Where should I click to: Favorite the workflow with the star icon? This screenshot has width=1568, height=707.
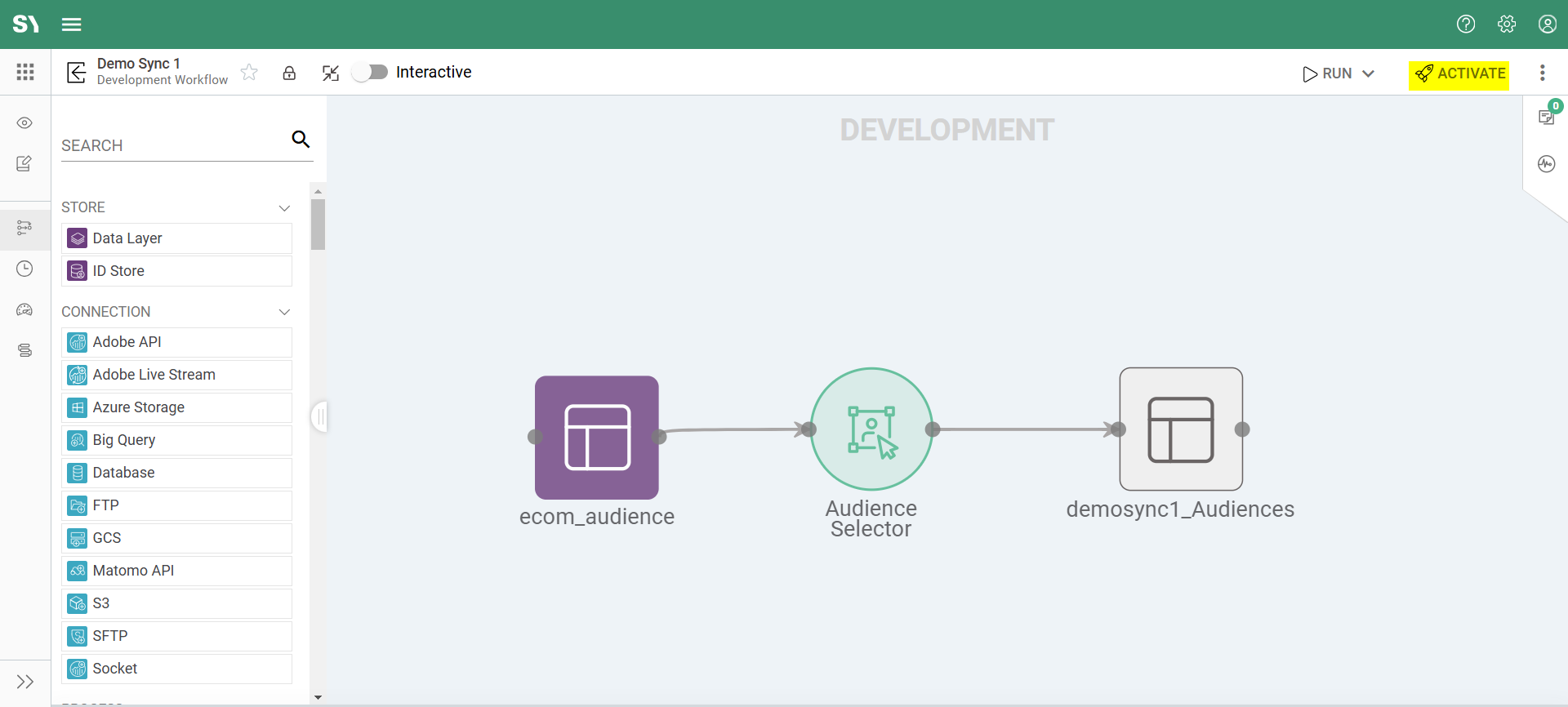(x=249, y=73)
